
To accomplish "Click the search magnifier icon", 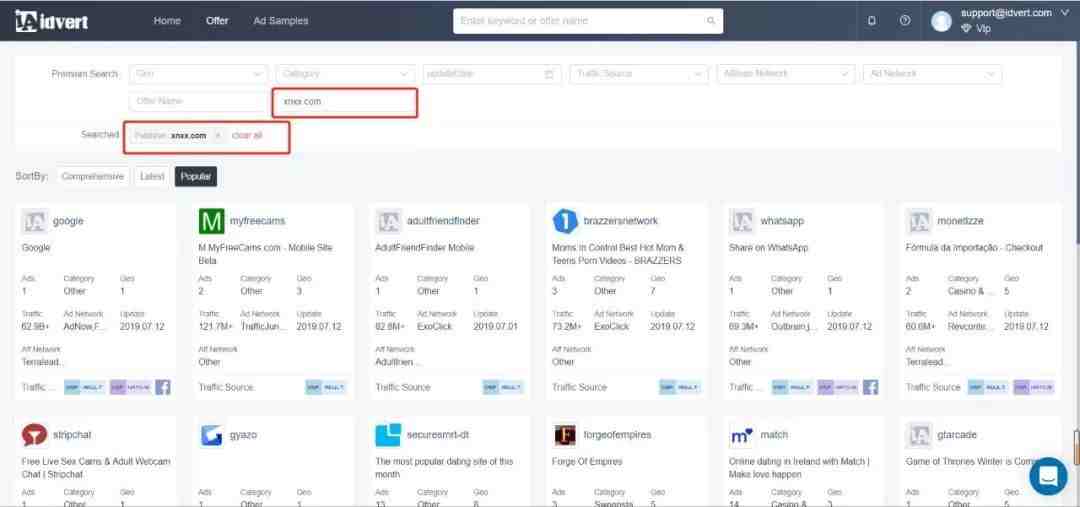I will point(711,21).
